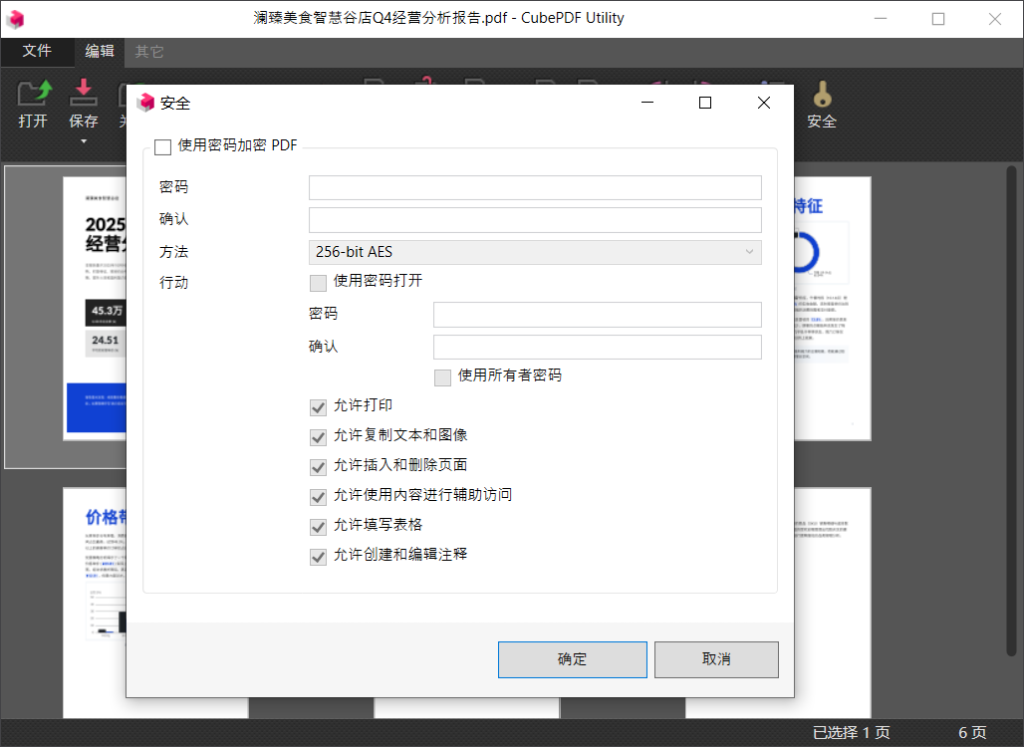The height and width of the screenshot is (747, 1024).
Task: Maximize the 安全 dialog window
Action: (705, 103)
